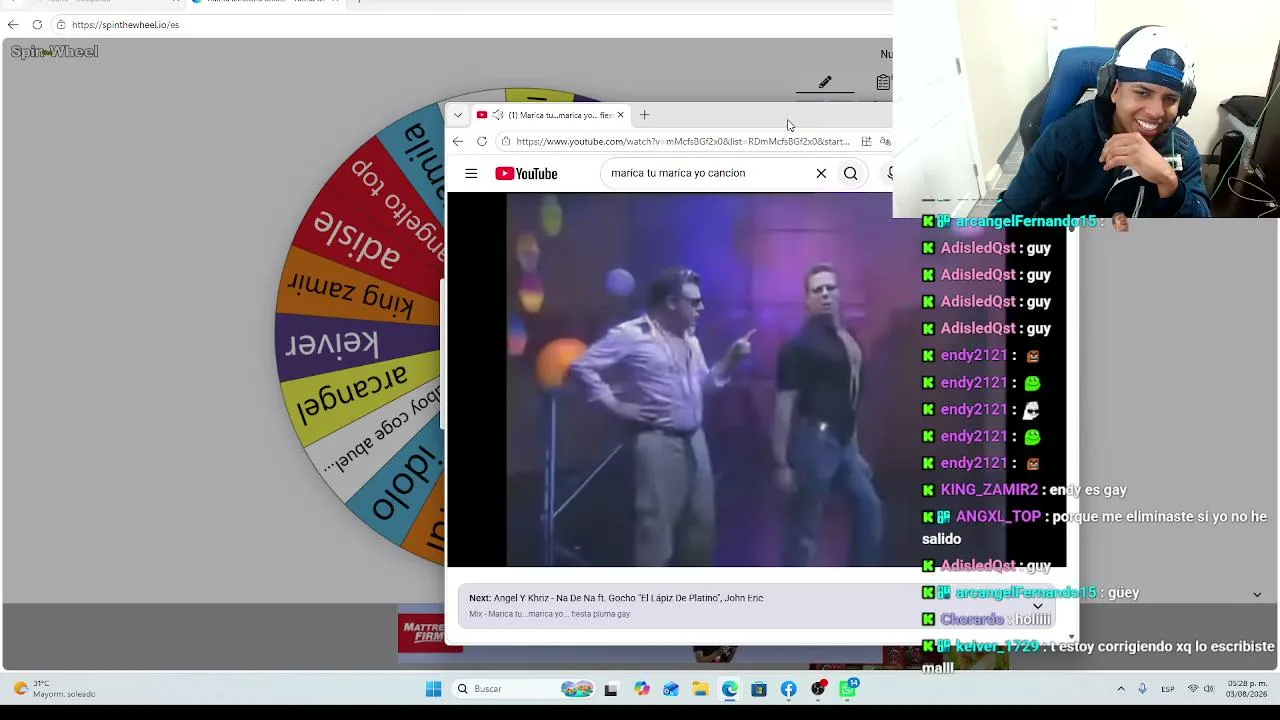Go back in the SpinTheWheel browser window
The image size is (1280, 720).
13,25
